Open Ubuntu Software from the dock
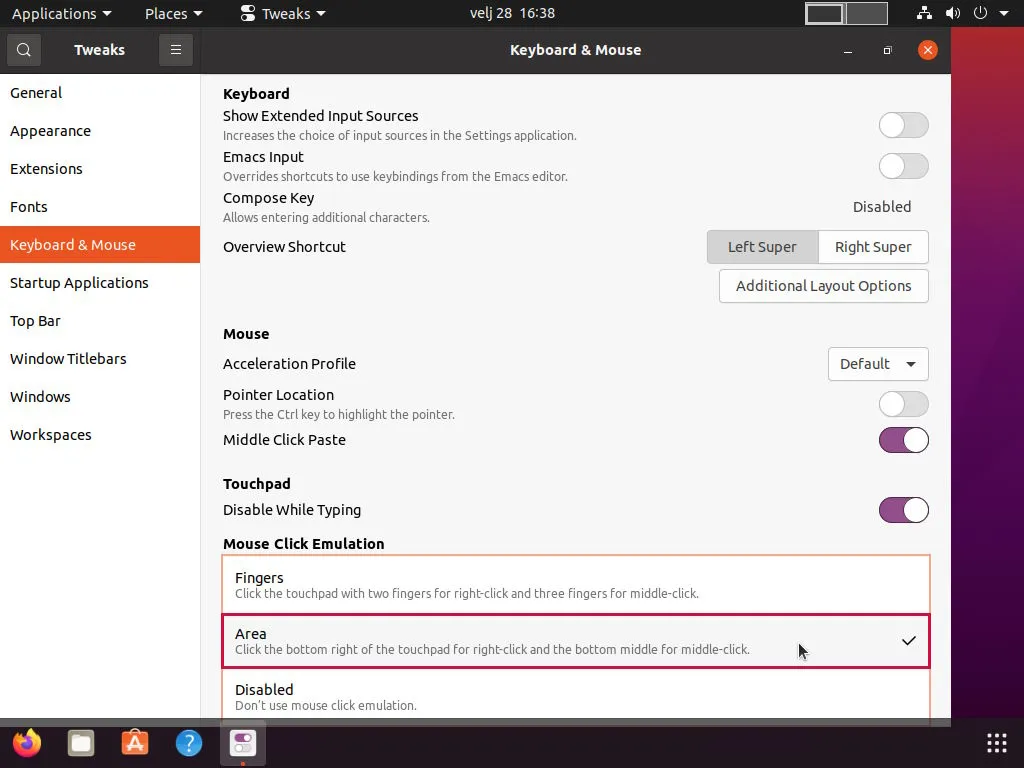The width and height of the screenshot is (1024, 768). (x=135, y=743)
